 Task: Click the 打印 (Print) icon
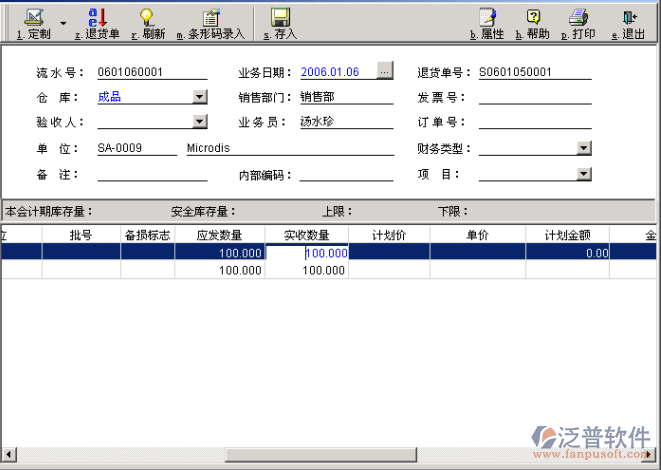click(578, 18)
